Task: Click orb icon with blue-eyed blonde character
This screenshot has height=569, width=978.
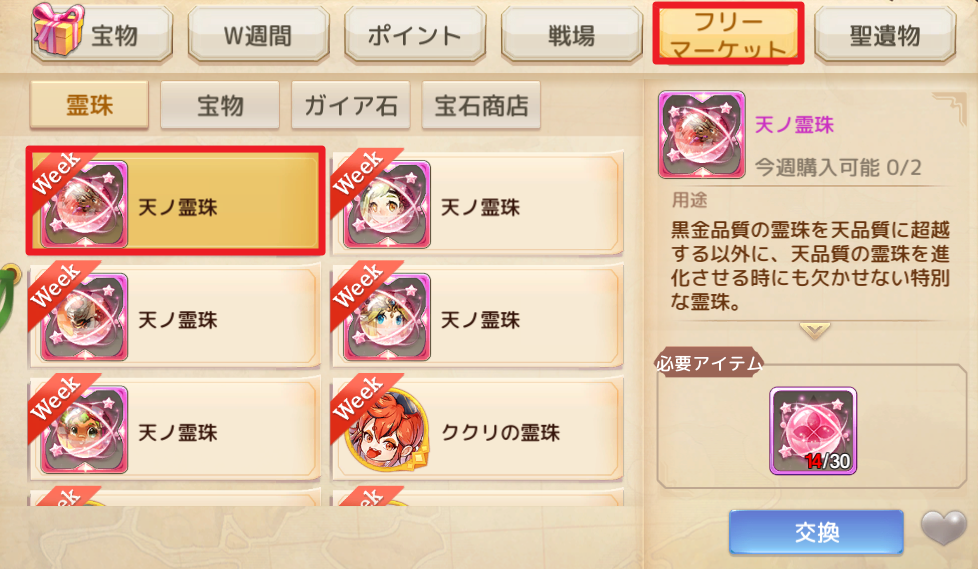Action: 387,317
